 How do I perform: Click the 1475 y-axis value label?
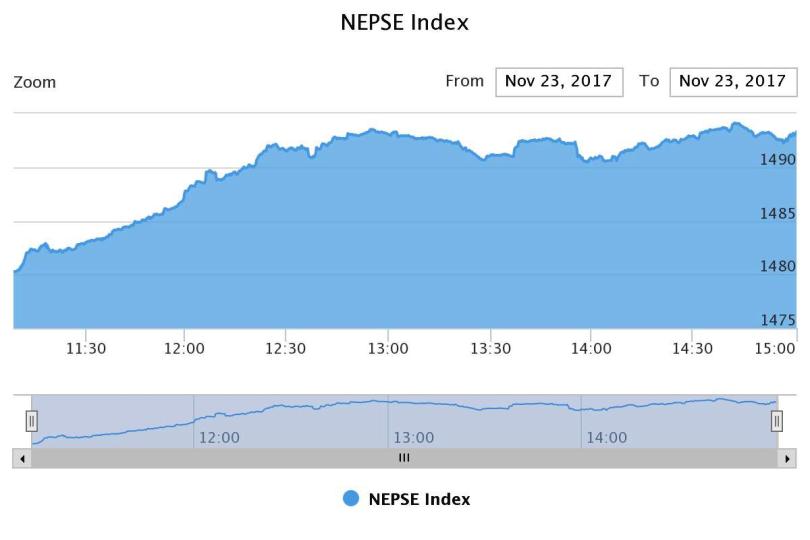tap(777, 321)
